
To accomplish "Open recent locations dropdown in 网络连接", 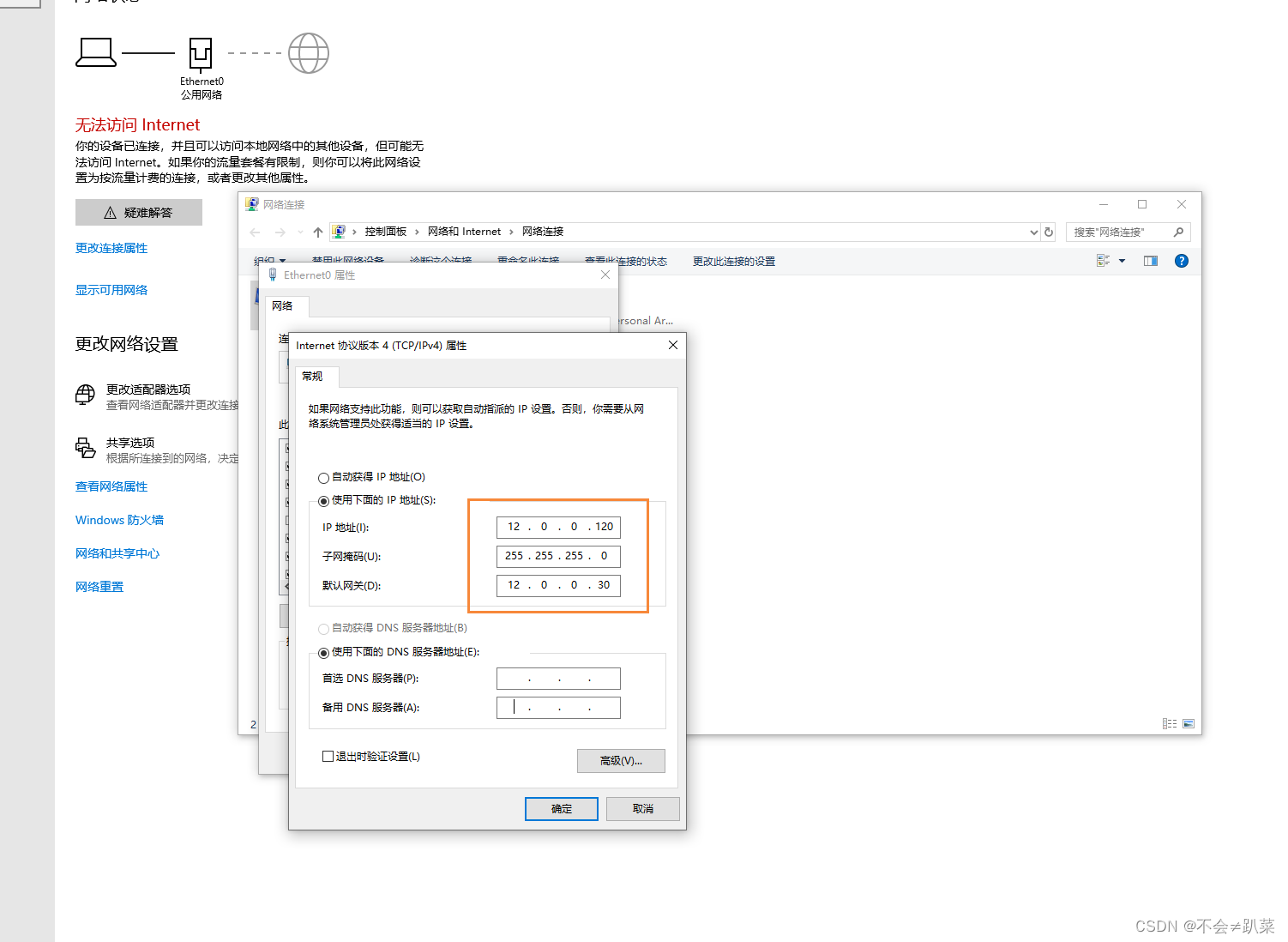I will coord(300,232).
